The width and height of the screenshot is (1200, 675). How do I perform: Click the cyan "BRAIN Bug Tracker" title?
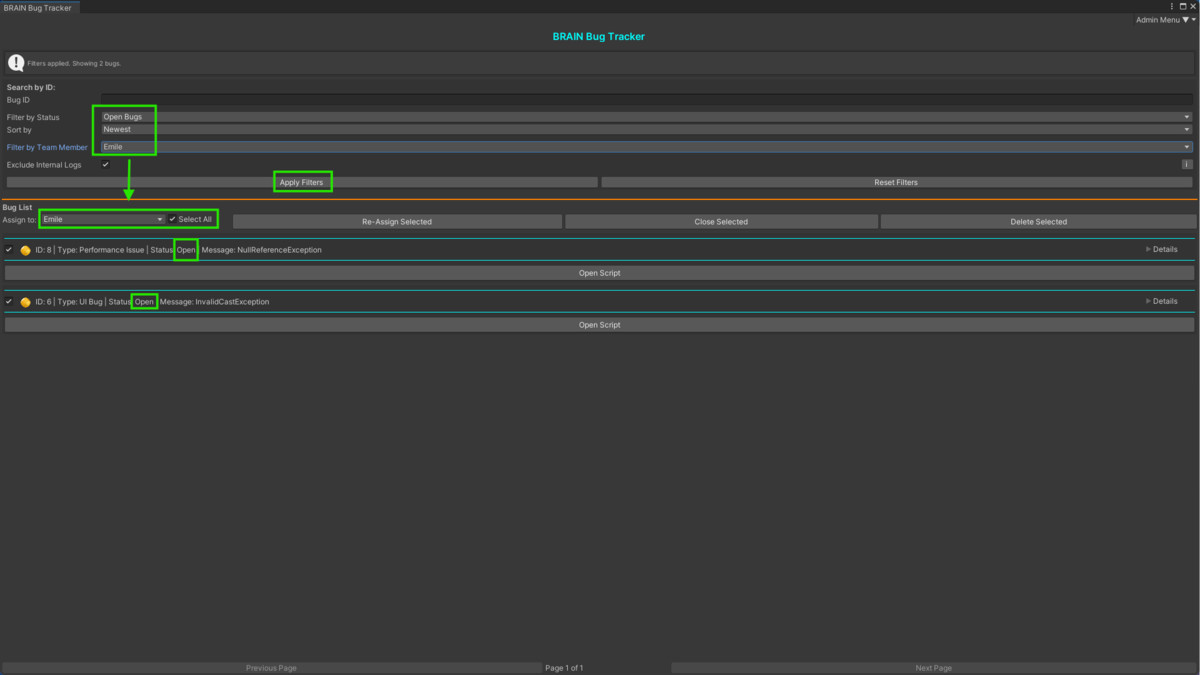tap(599, 37)
